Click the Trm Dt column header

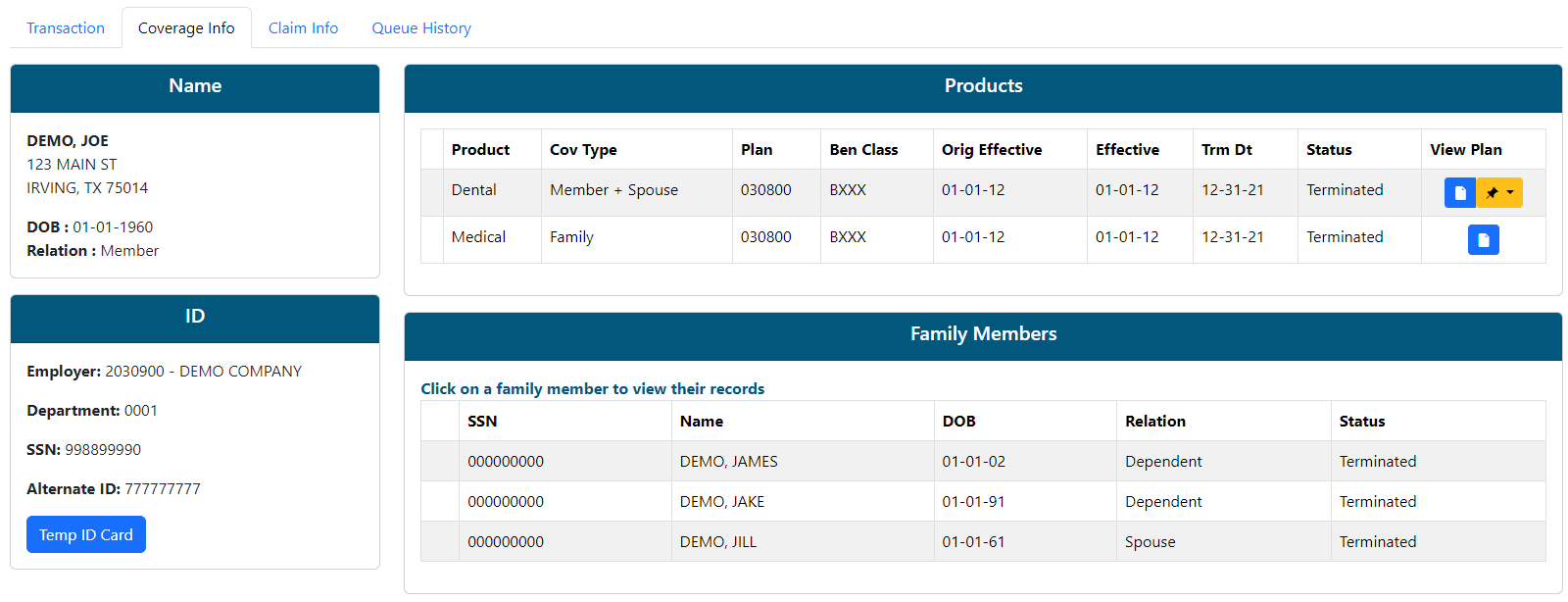click(1226, 150)
